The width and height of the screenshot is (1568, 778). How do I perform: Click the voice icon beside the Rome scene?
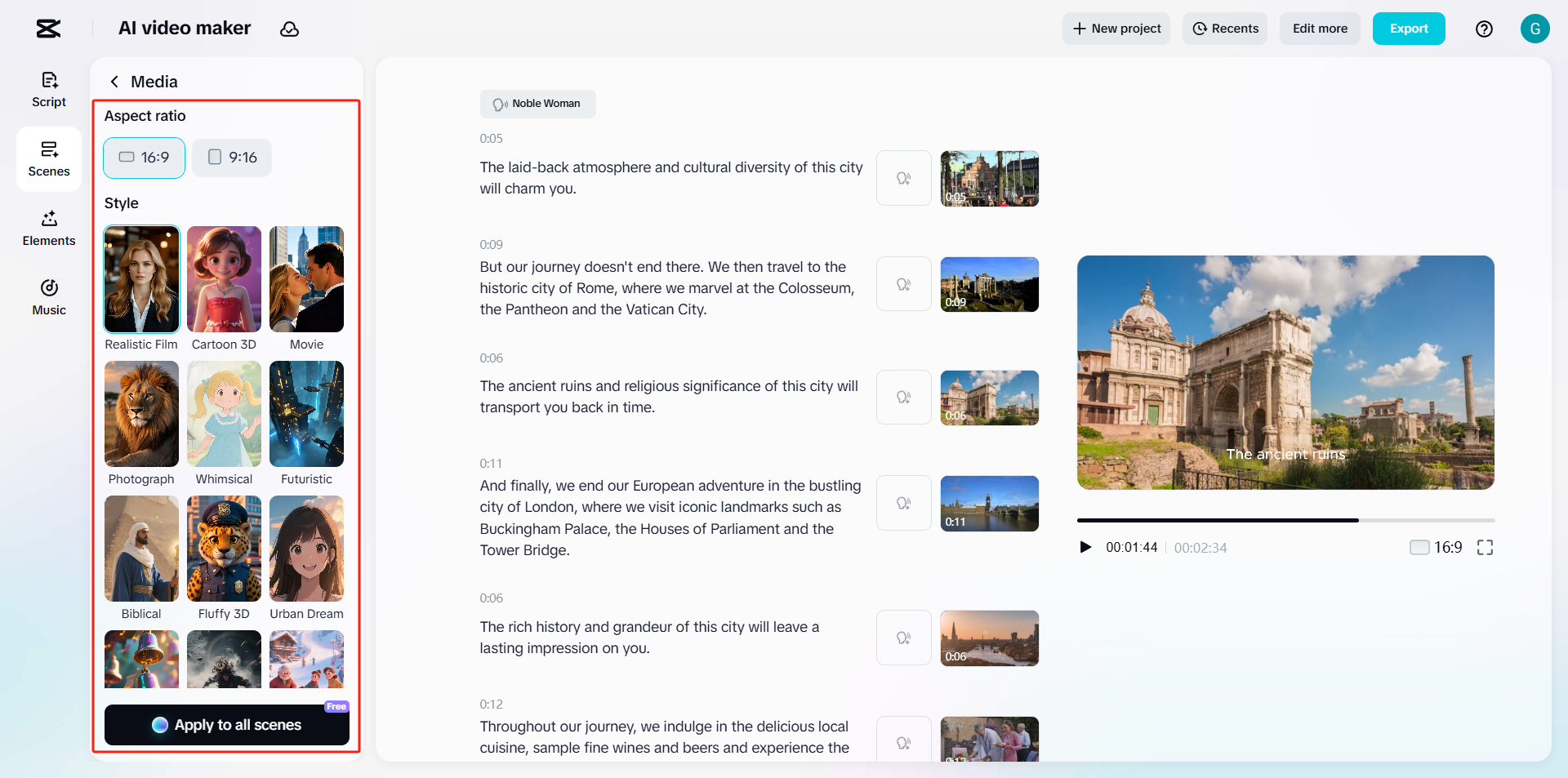pos(903,284)
